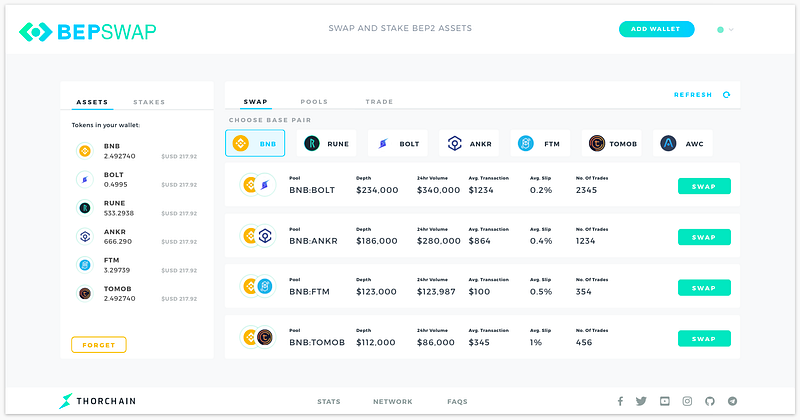Screen dimensions: 800x420
Task: Open the FAQs footer link
Action: pyautogui.click(x=457, y=402)
